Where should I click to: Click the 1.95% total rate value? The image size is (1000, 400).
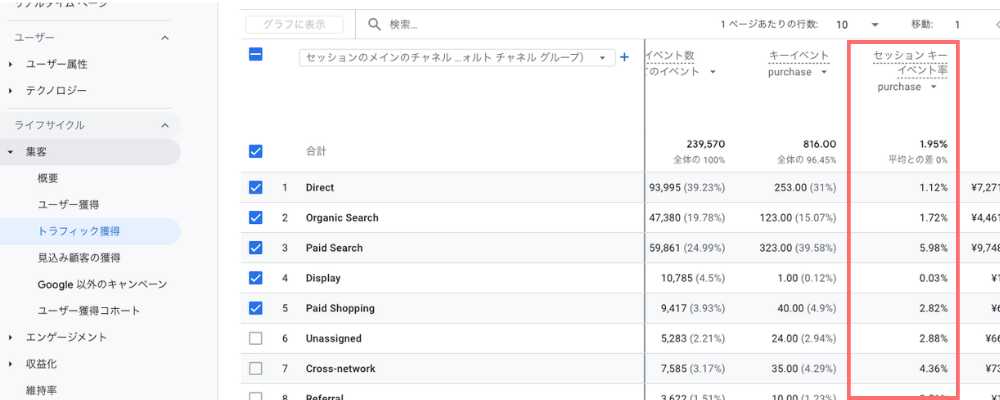click(934, 144)
